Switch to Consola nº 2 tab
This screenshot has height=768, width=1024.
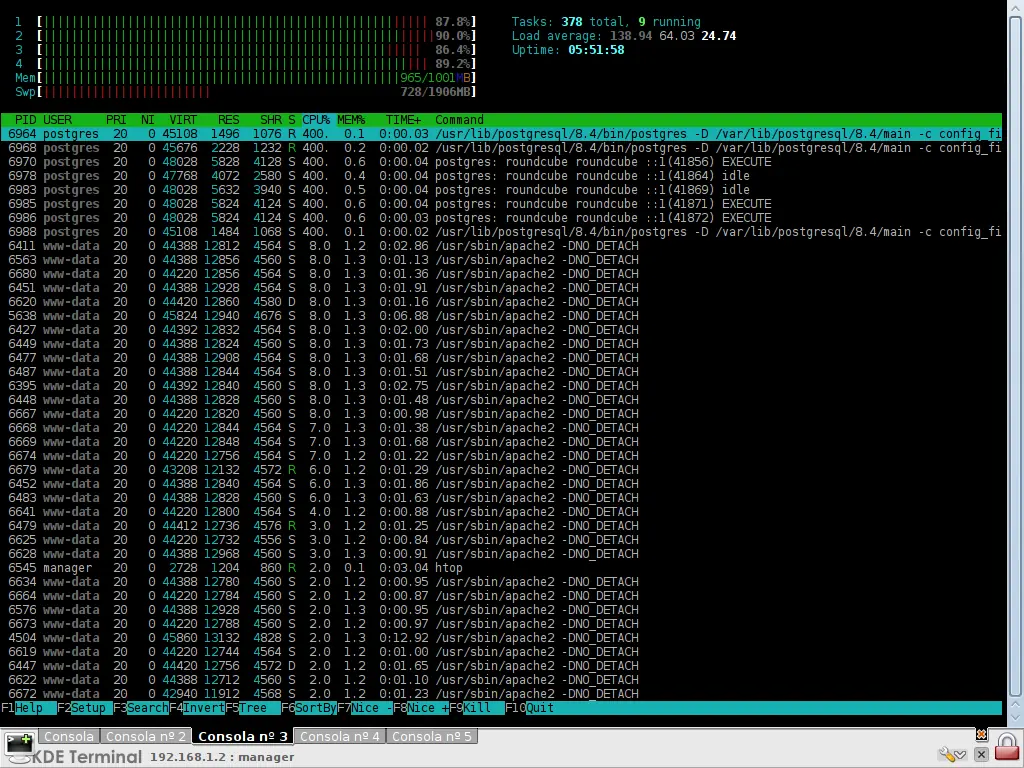pyautogui.click(x=146, y=736)
